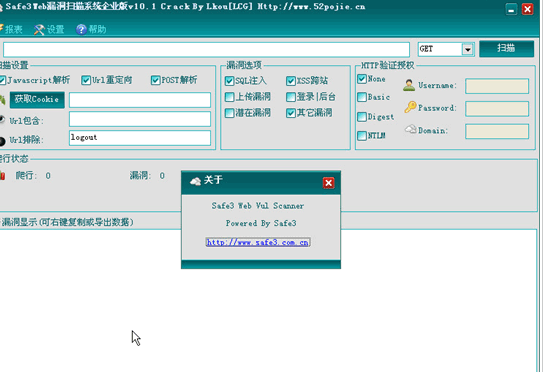
Task: Click 'Safe3 Web Vul Scanner' text in dialog
Action: tap(258, 206)
